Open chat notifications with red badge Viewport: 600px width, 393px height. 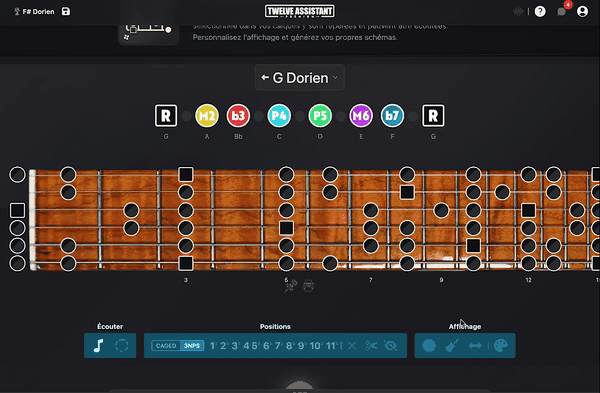point(562,11)
